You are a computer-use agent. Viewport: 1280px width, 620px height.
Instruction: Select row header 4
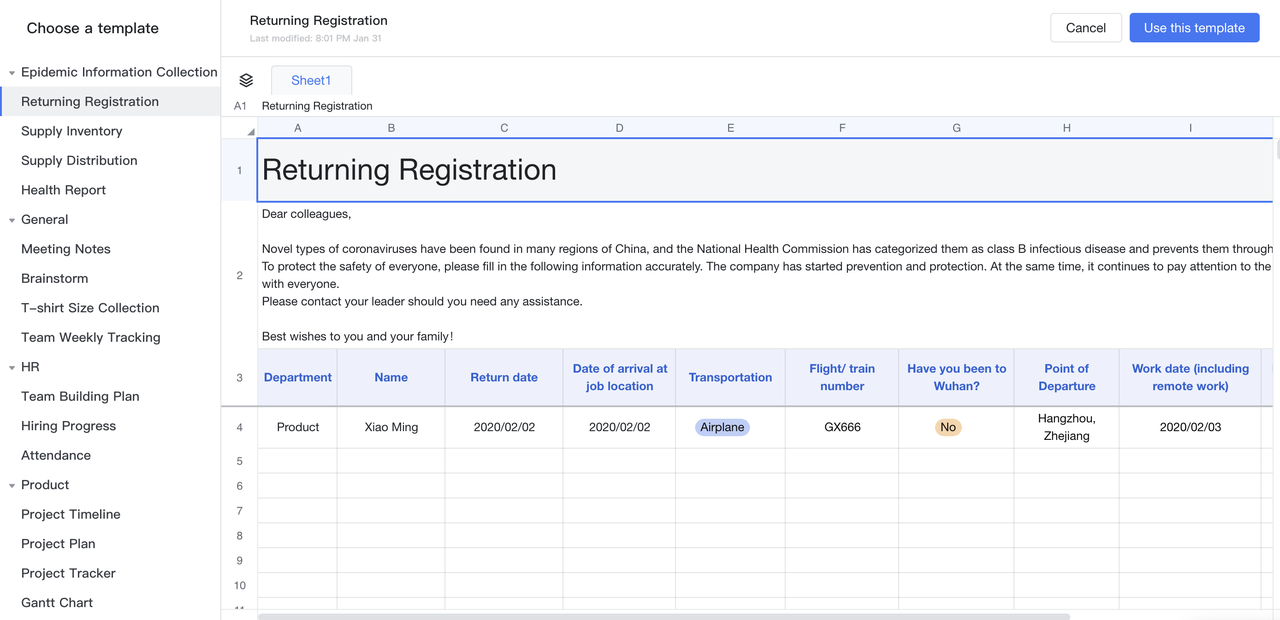pyautogui.click(x=239, y=427)
